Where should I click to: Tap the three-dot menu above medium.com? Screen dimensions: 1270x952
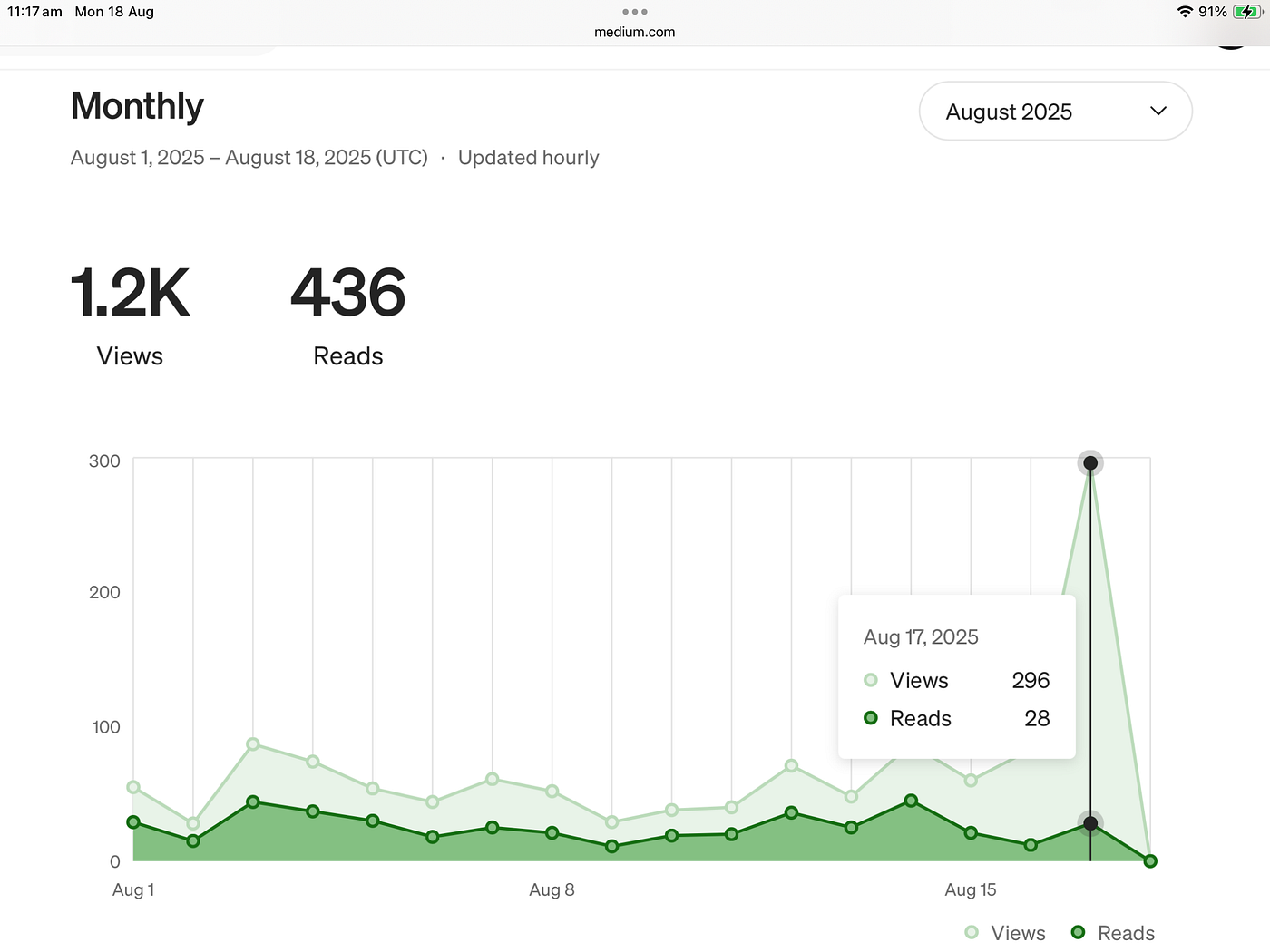coord(635,12)
